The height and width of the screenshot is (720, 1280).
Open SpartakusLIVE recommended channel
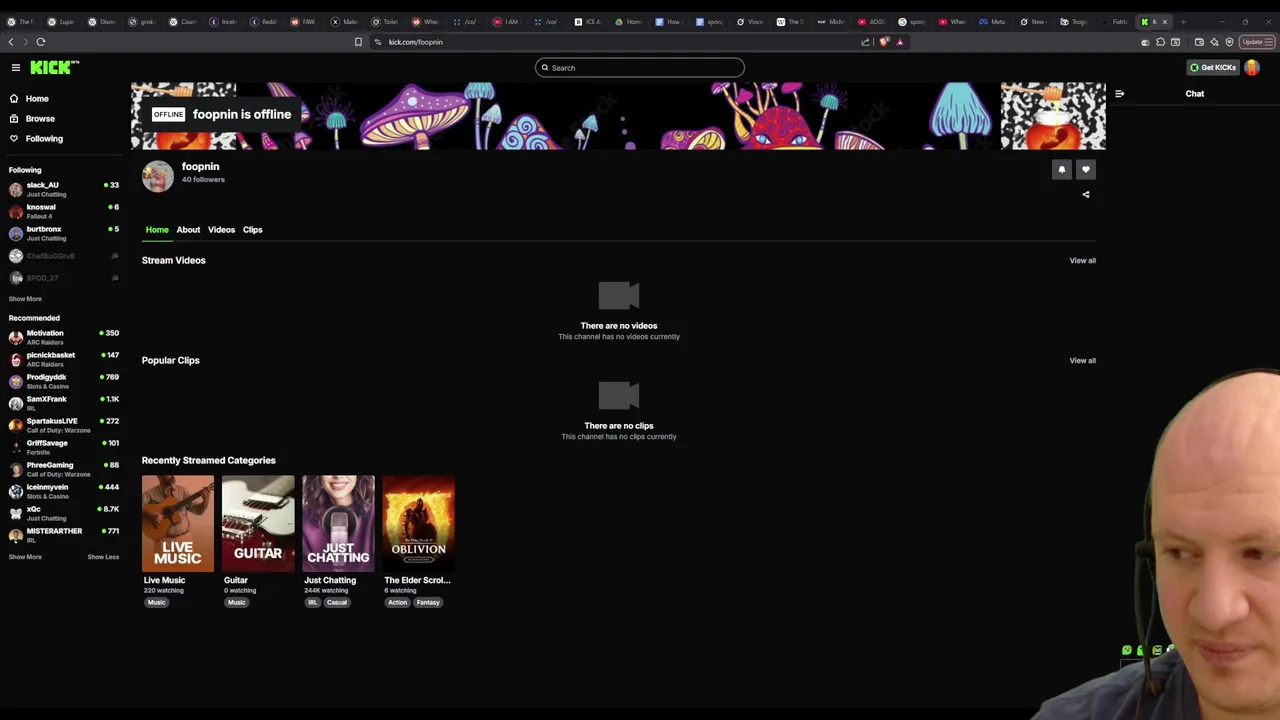pyautogui.click(x=63, y=425)
